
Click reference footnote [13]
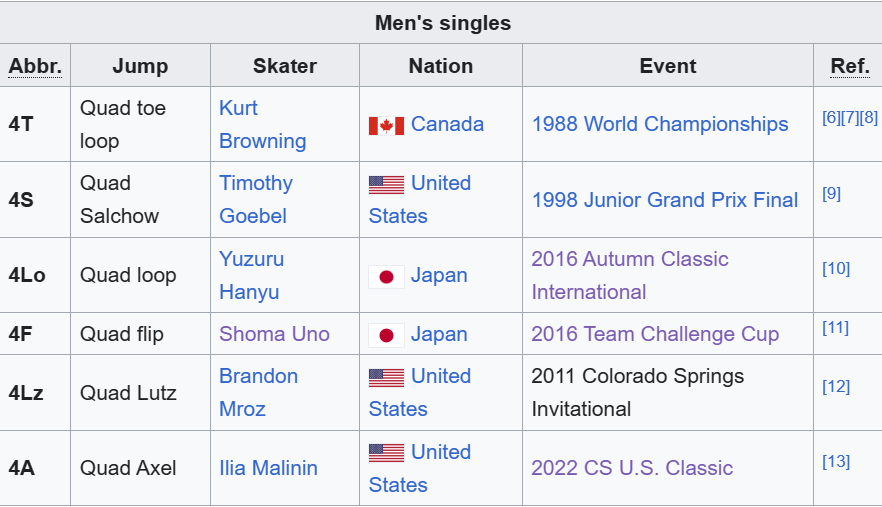point(836,462)
